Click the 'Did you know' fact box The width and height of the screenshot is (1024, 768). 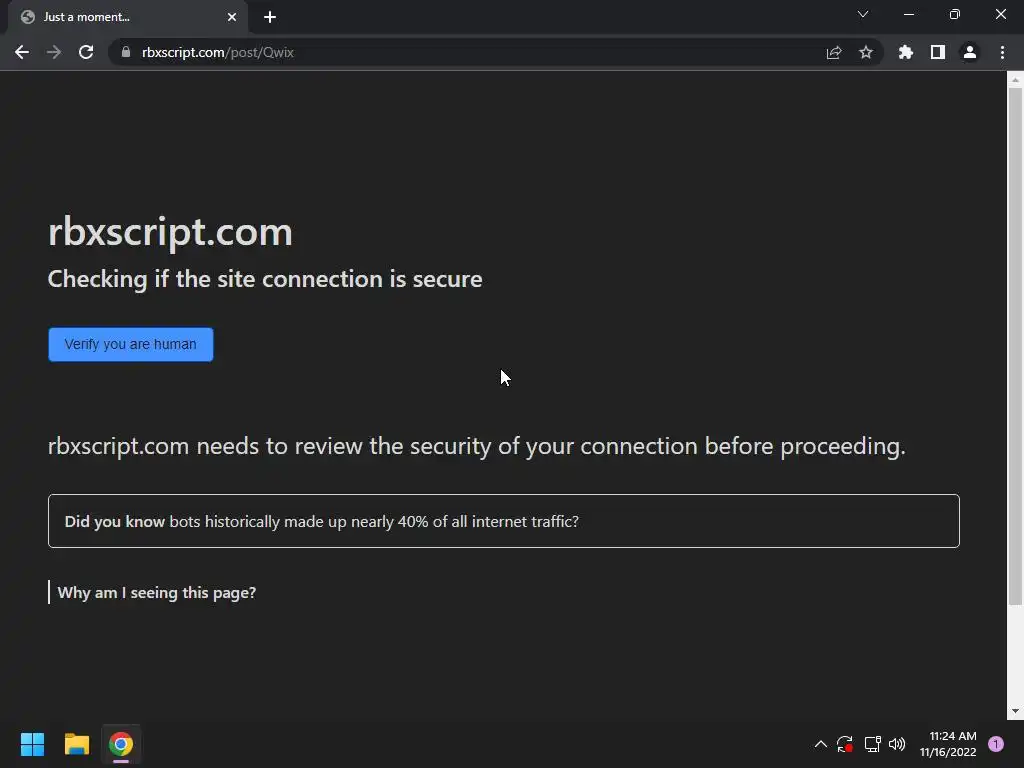[504, 521]
